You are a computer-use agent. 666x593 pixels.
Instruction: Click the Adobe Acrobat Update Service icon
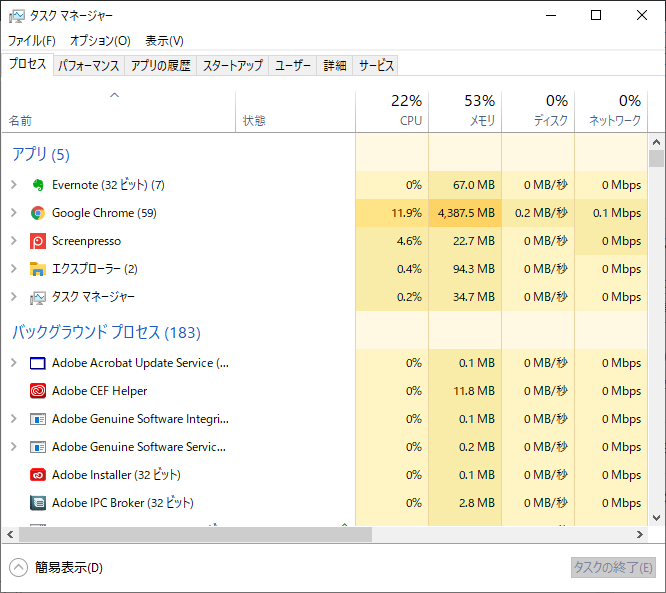point(38,363)
